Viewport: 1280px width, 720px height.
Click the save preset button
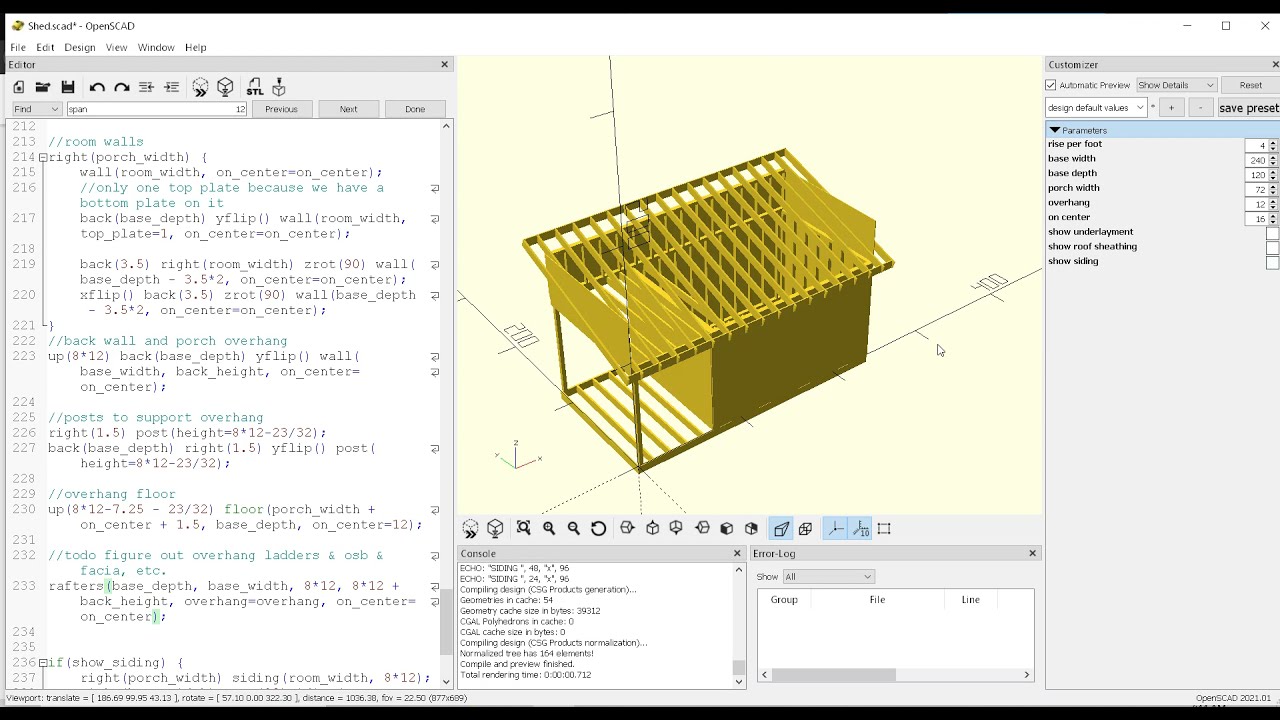(x=1248, y=108)
